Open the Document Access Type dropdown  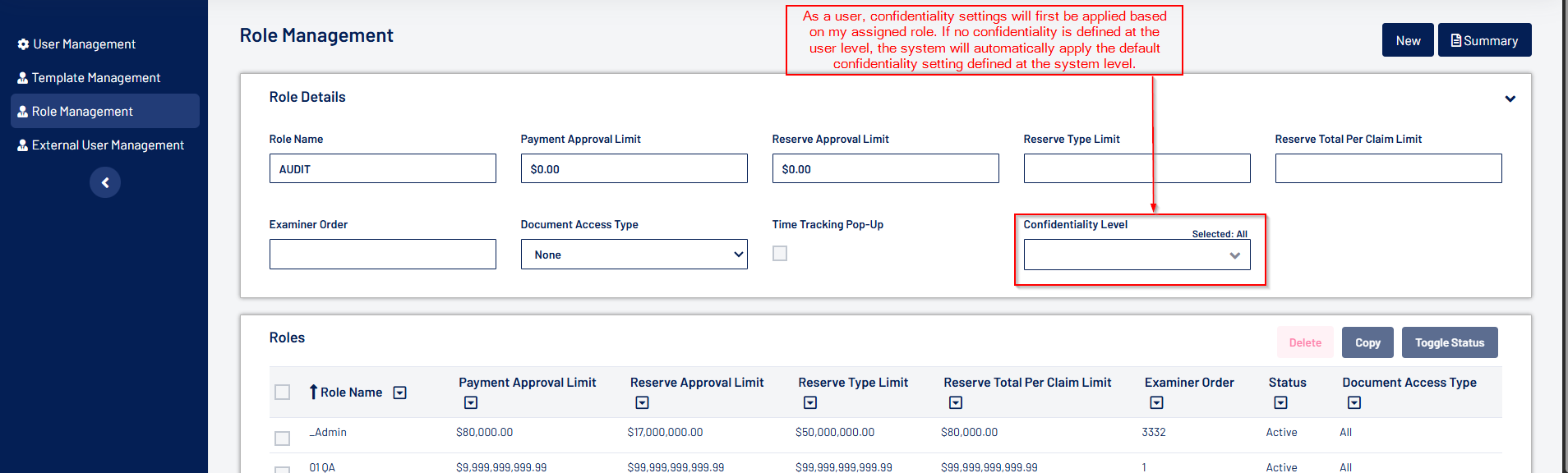click(x=634, y=255)
